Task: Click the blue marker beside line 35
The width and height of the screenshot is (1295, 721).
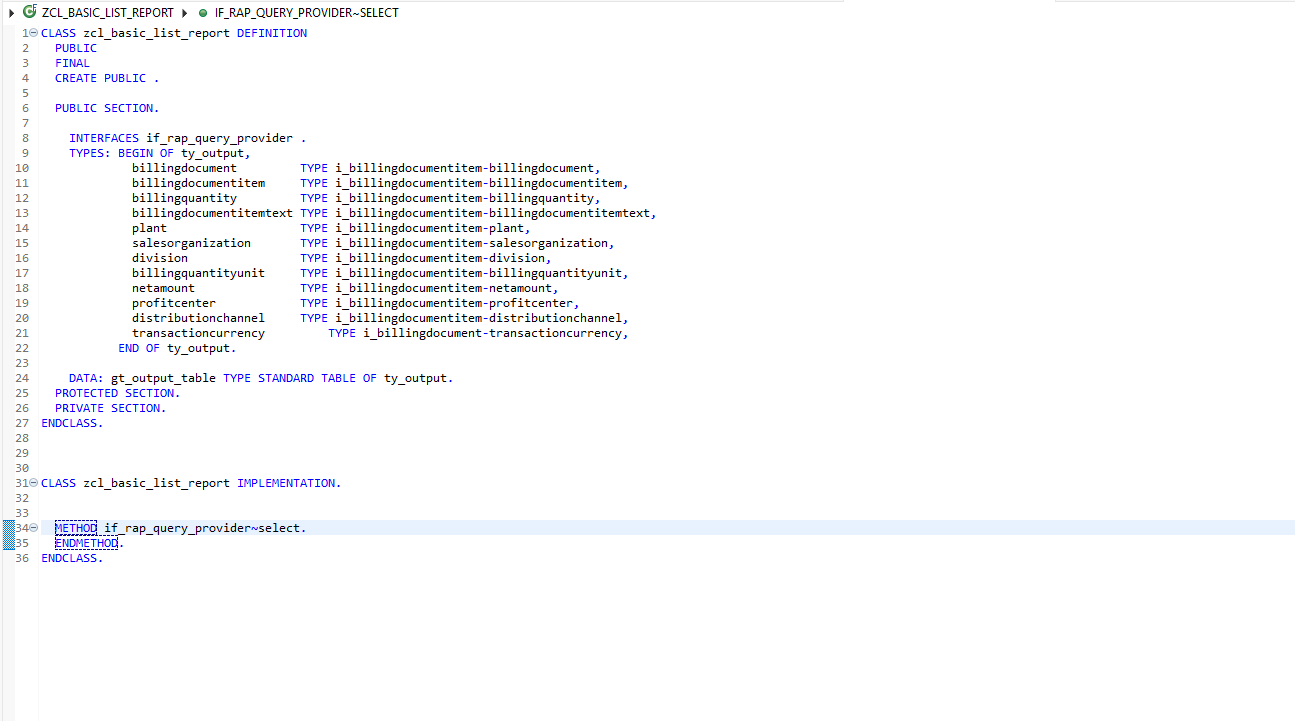Action: tap(8, 543)
